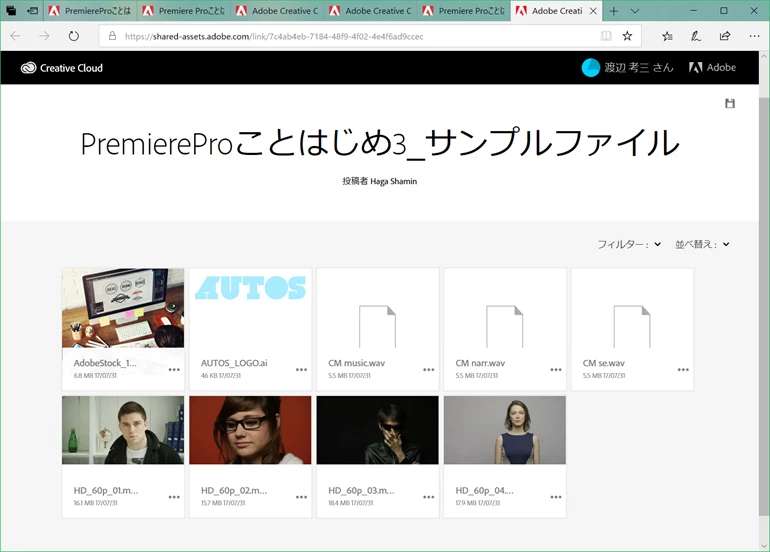Click the CM se.wav file icon

point(632,327)
